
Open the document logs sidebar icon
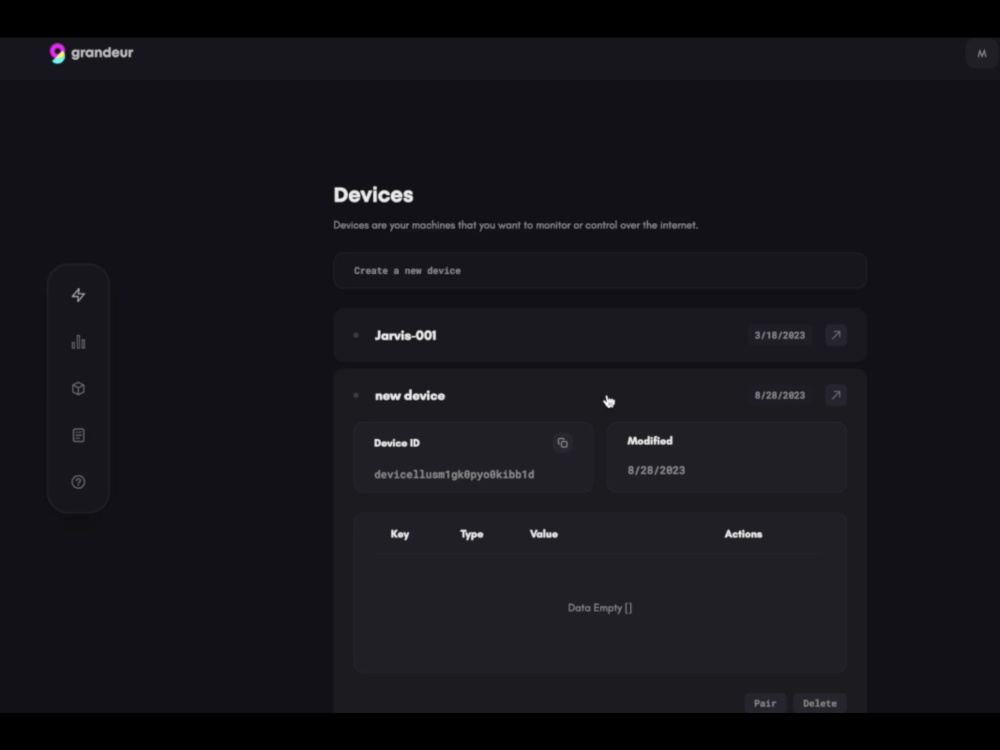(x=78, y=436)
